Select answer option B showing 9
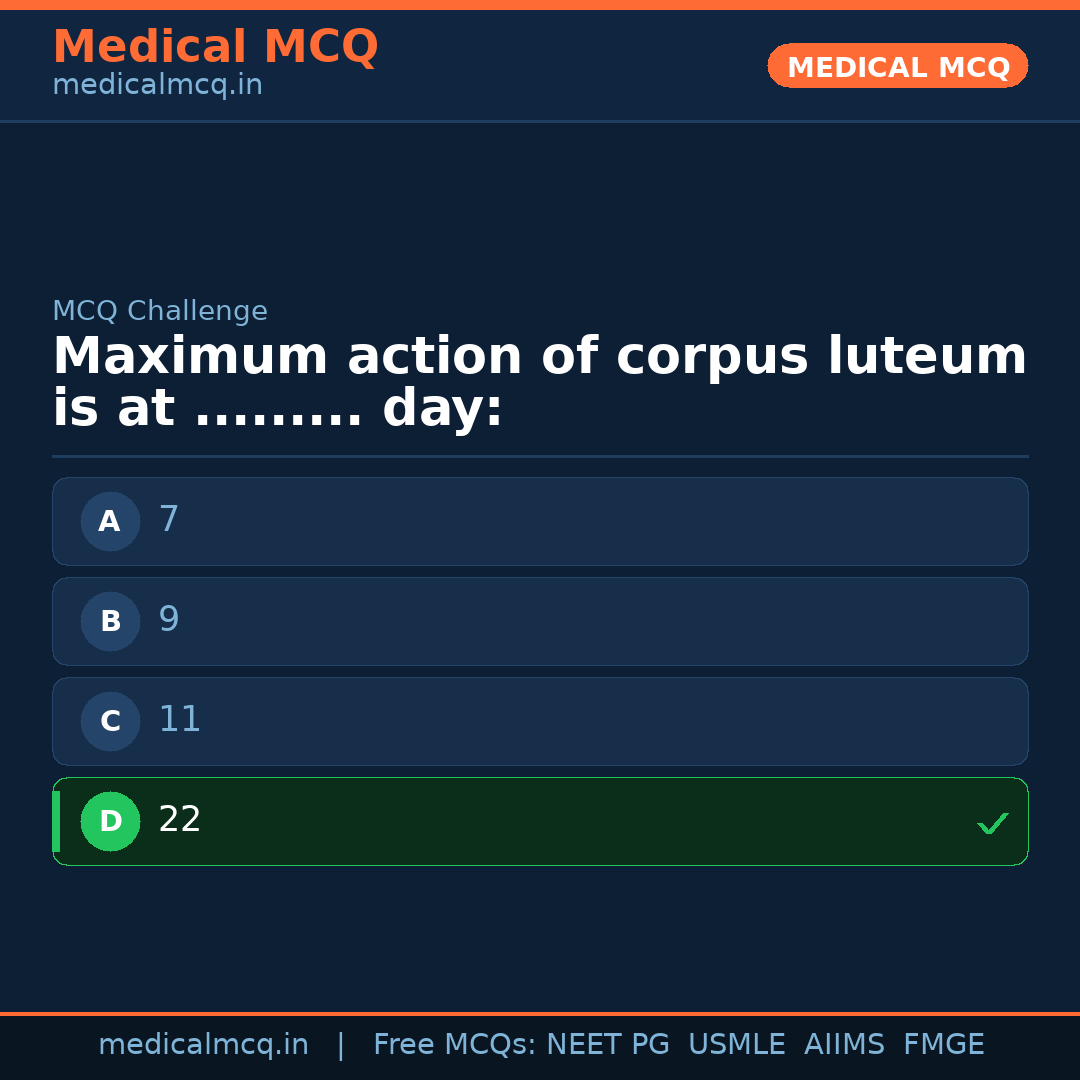 pyautogui.click(x=540, y=621)
